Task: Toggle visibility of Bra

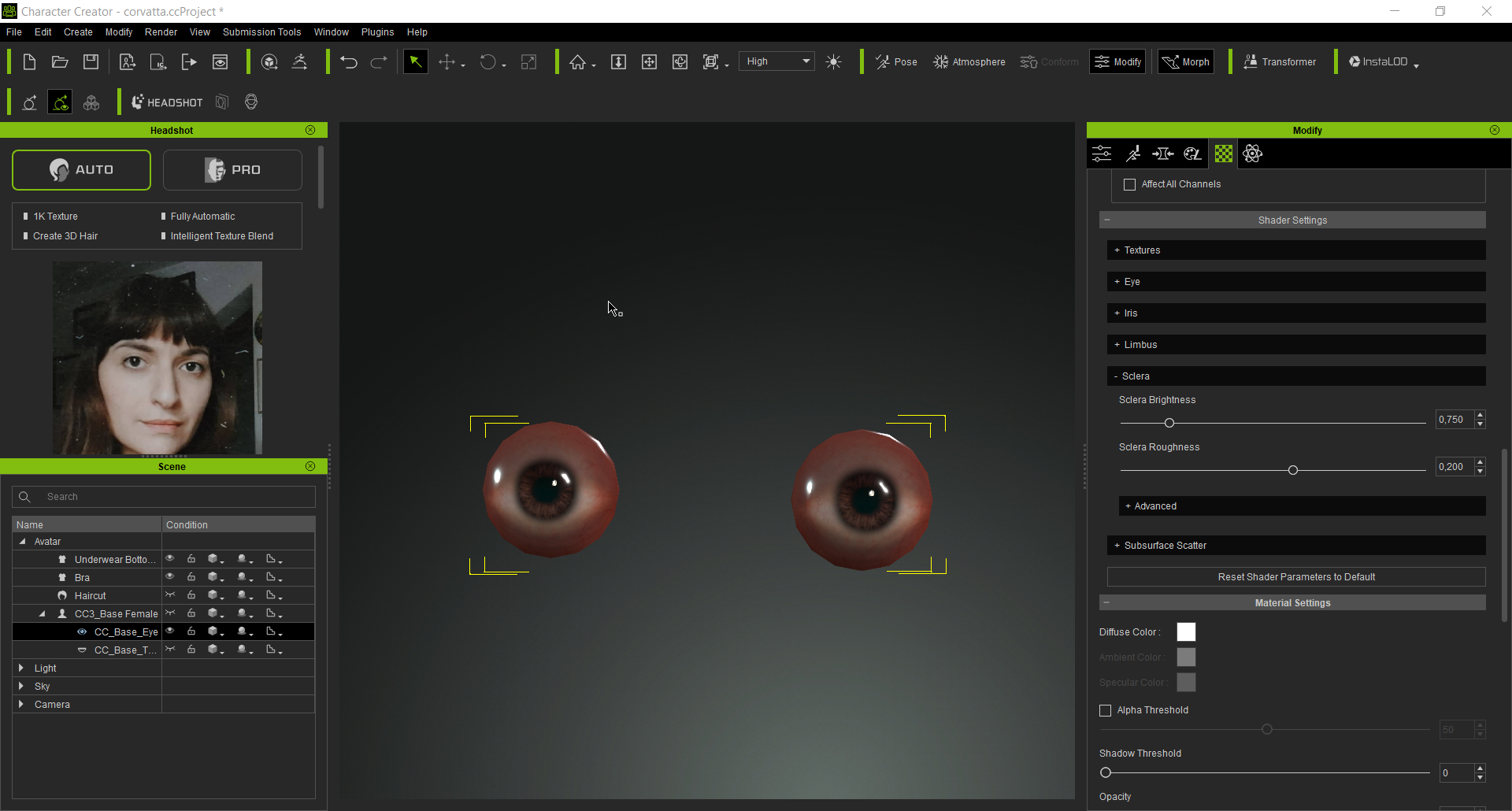Action: click(x=169, y=577)
